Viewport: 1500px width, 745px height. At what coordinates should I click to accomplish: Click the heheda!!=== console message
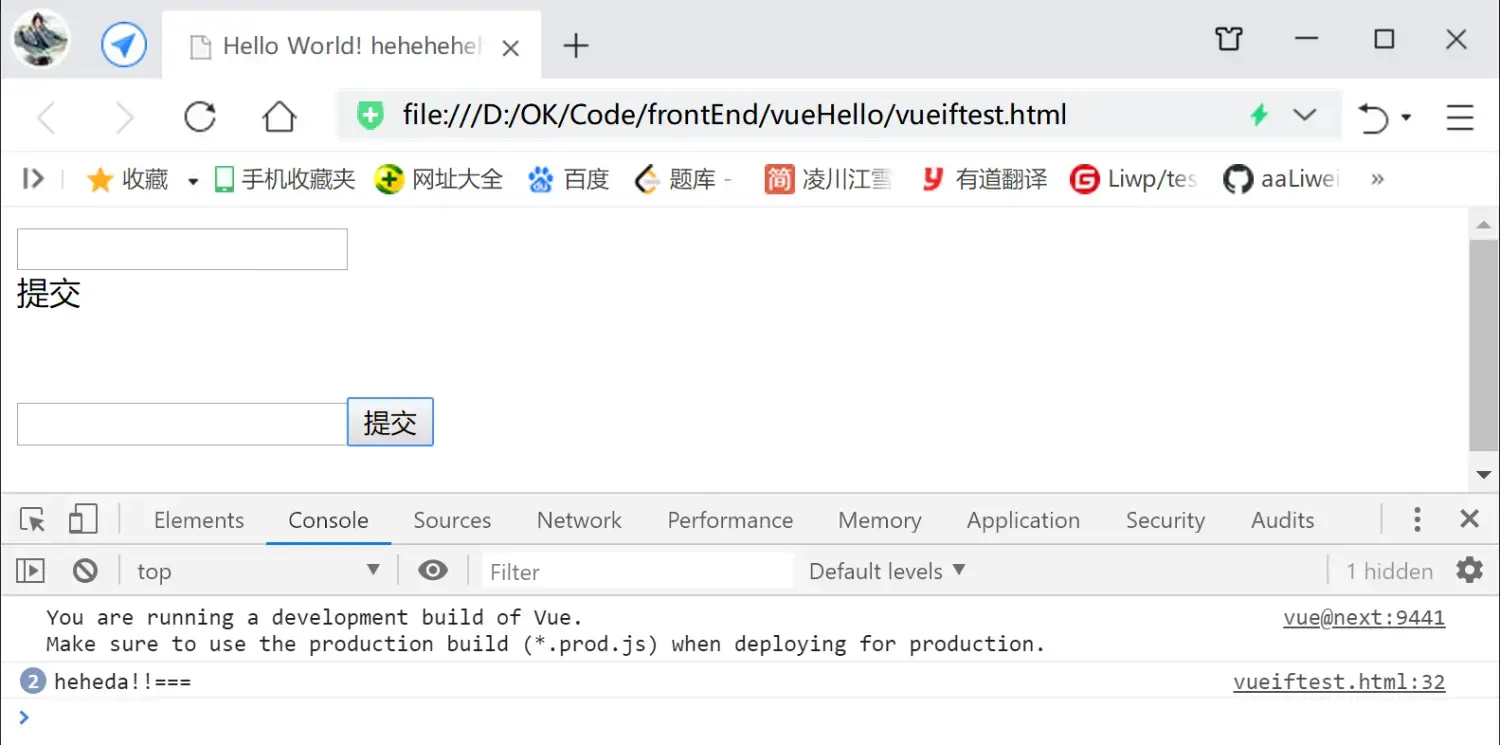pyautogui.click(x=122, y=682)
